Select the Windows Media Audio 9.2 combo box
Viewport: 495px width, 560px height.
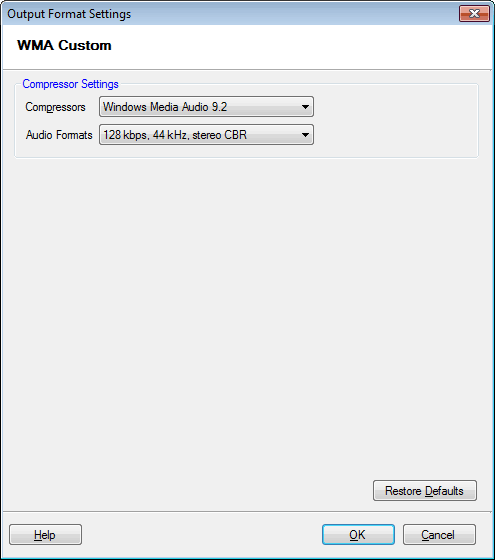pos(206,106)
